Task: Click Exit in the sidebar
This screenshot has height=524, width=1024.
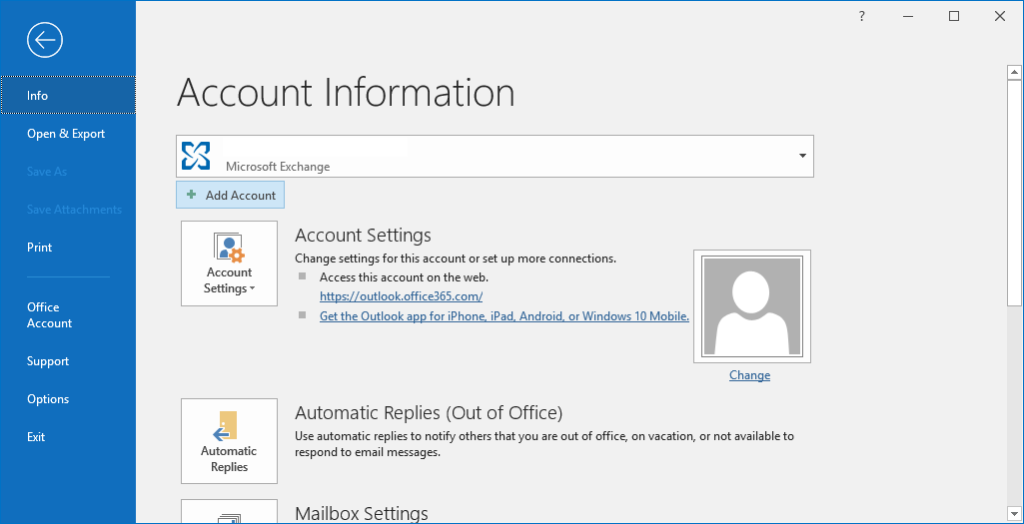Action: point(68,436)
